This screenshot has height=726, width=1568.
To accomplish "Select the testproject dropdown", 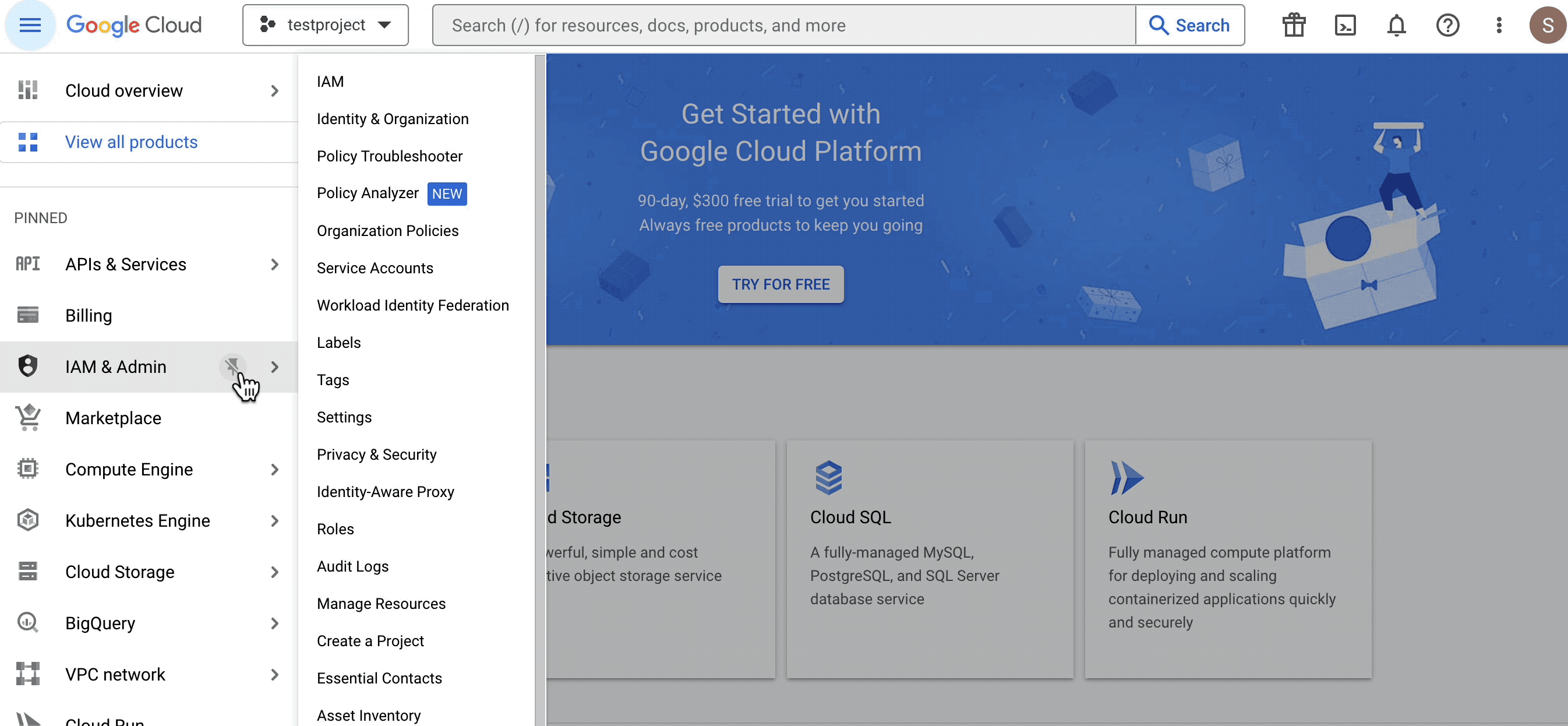I will [324, 24].
